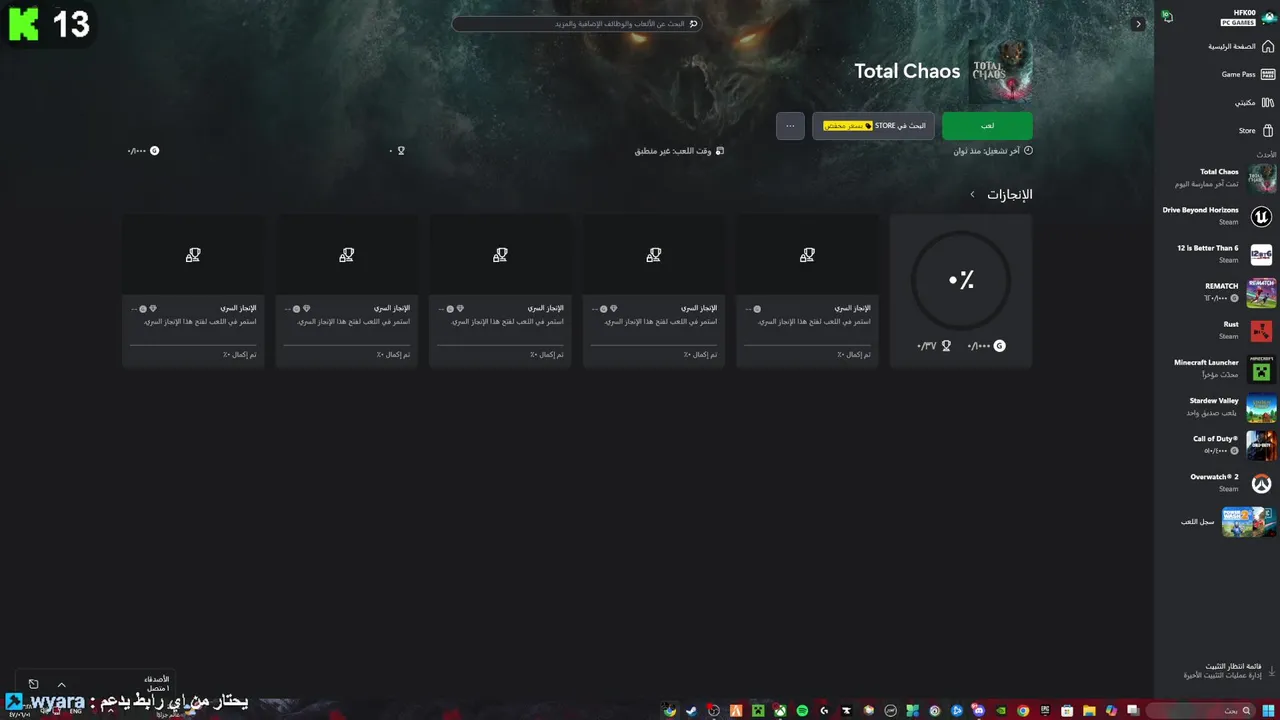Image resolution: width=1280 pixels, height=720 pixels.
Task: Open Microsoft Store from the taskbar
Action: [x=1067, y=710]
